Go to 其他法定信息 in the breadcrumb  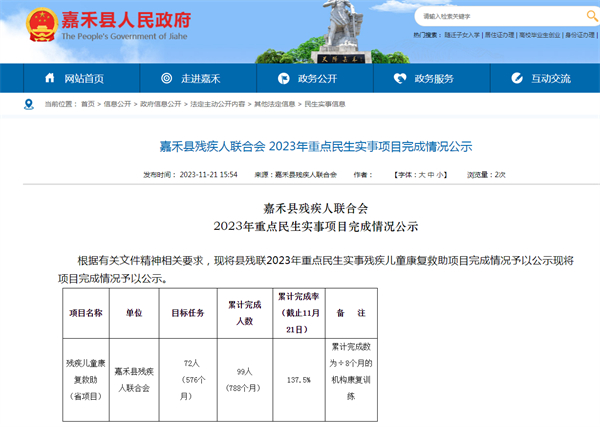pyautogui.click(x=274, y=104)
